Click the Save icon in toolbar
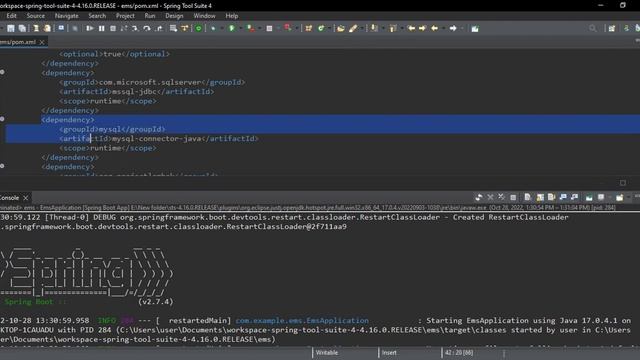Screen dimensions: 640x360 tap(11, 28)
